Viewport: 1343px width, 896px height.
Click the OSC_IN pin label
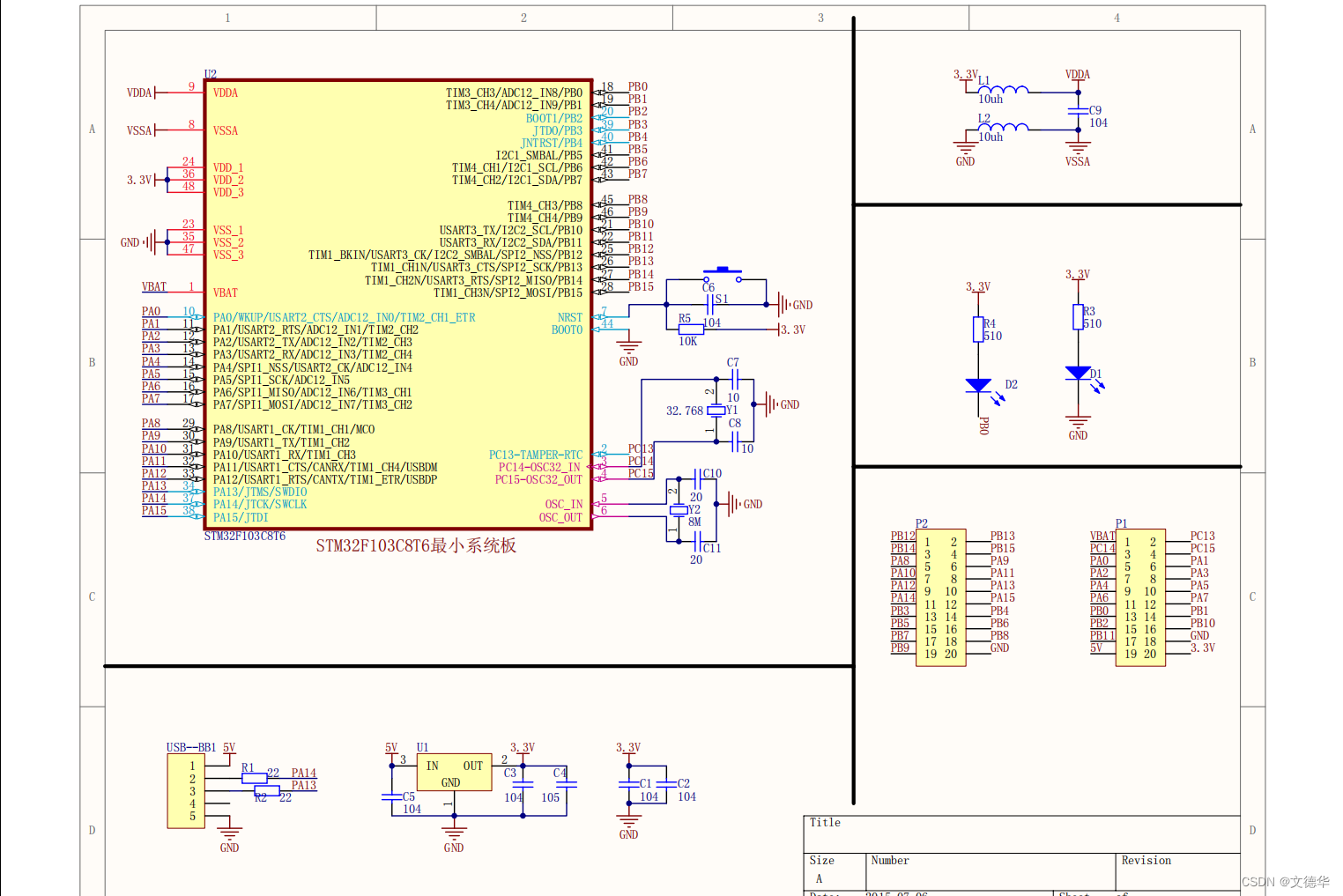pyautogui.click(x=564, y=504)
